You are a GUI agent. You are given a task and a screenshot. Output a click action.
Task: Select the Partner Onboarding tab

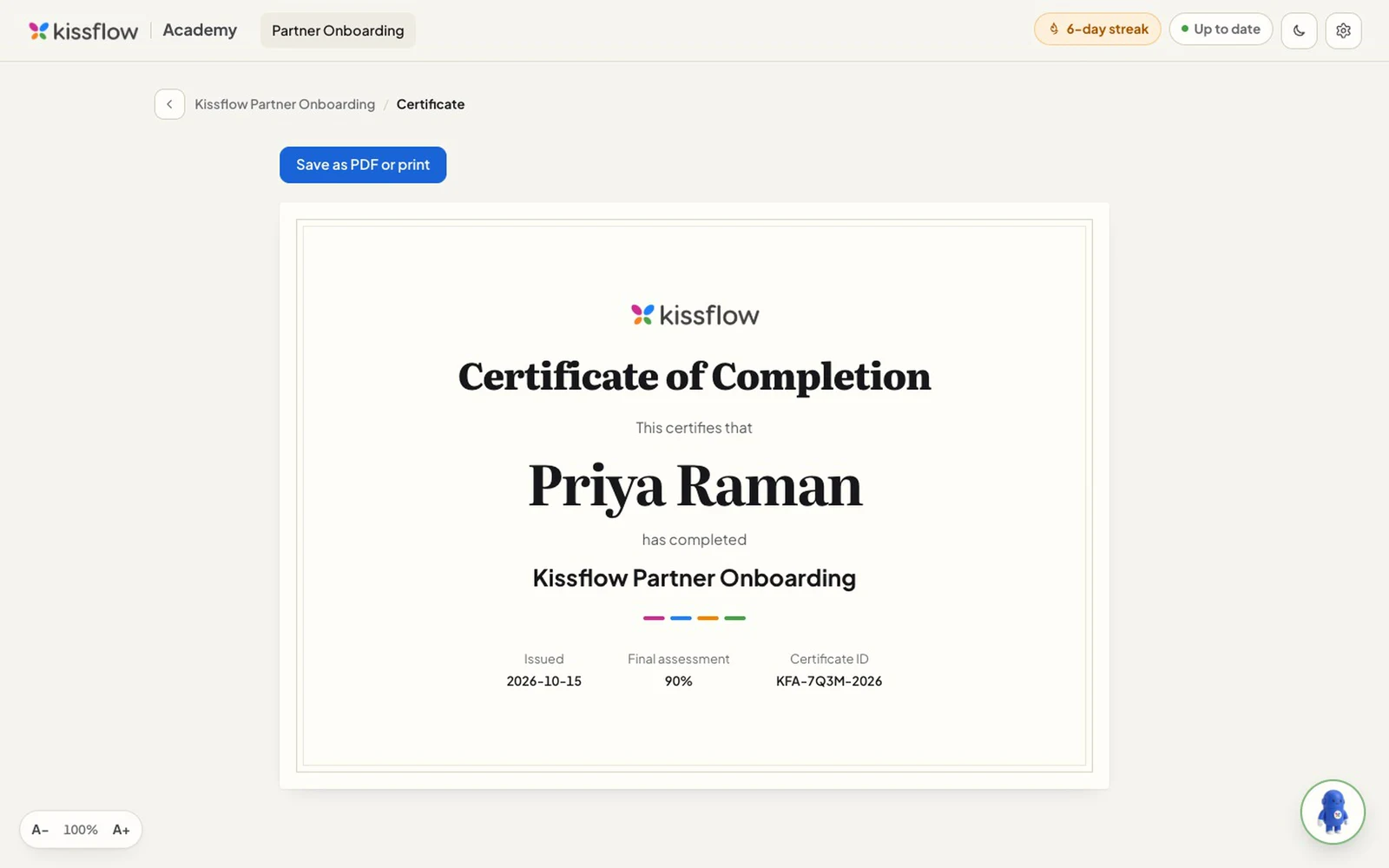click(x=338, y=30)
